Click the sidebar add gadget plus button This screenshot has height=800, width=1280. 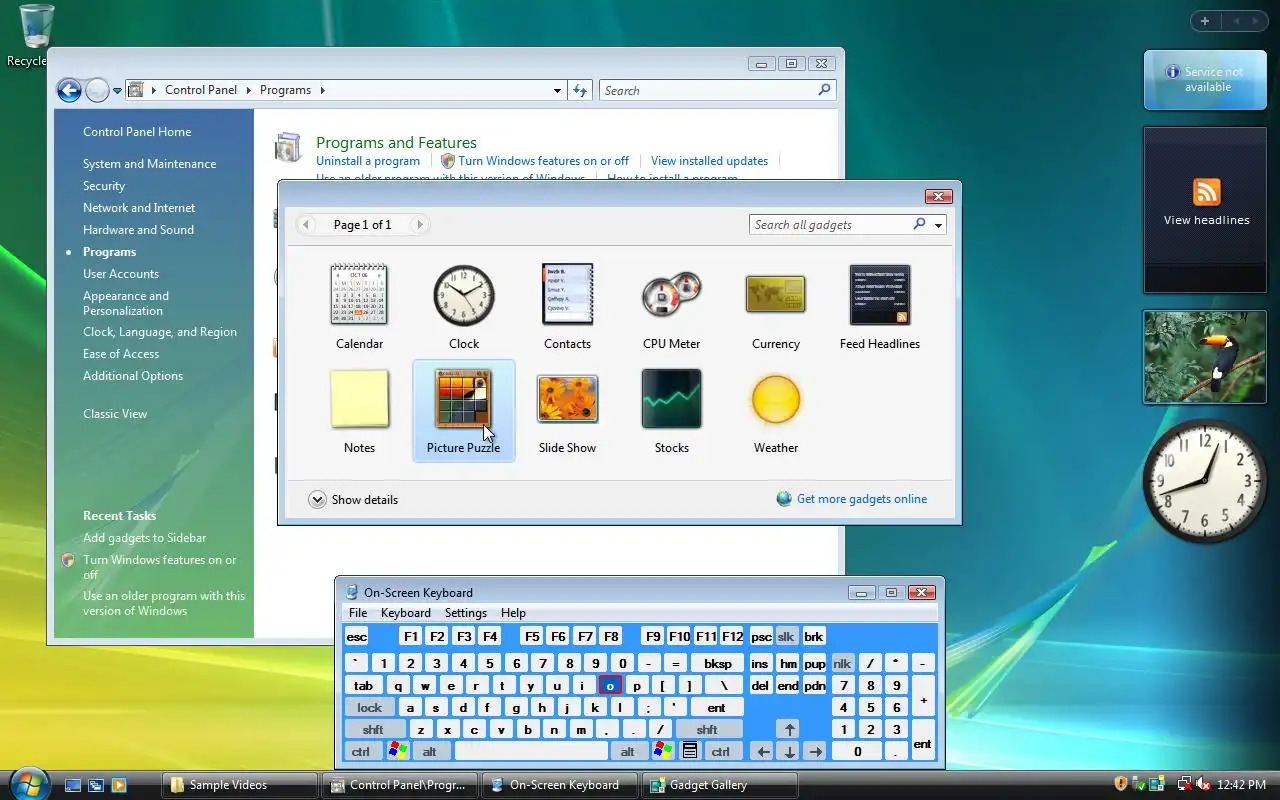pos(1205,21)
